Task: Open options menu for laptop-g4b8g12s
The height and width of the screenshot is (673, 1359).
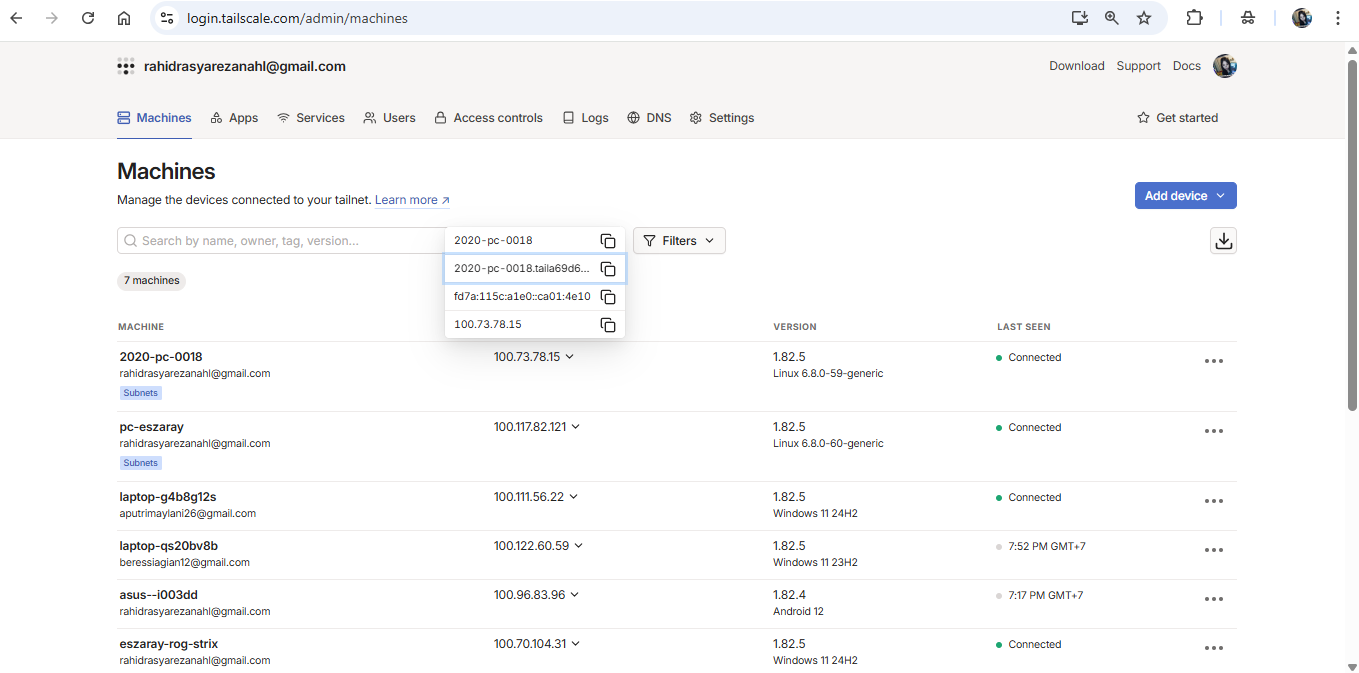Action: click(x=1214, y=502)
